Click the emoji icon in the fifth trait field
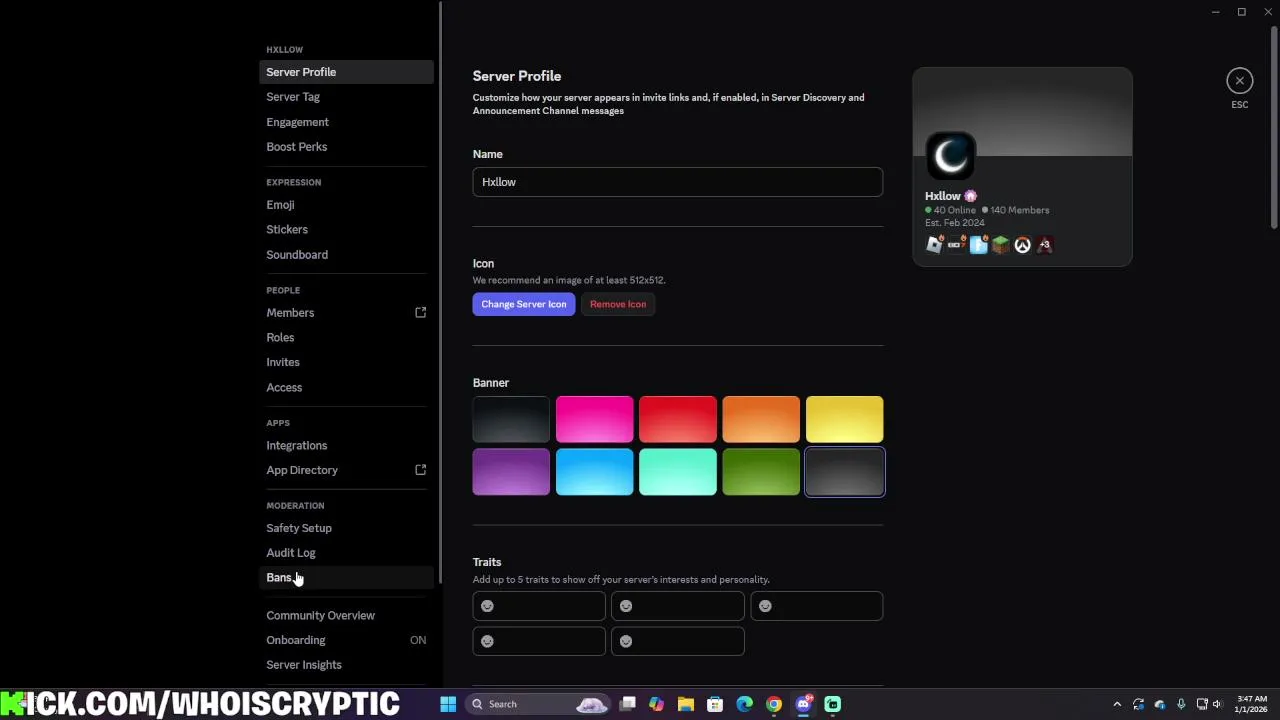1280x720 pixels. pos(626,641)
